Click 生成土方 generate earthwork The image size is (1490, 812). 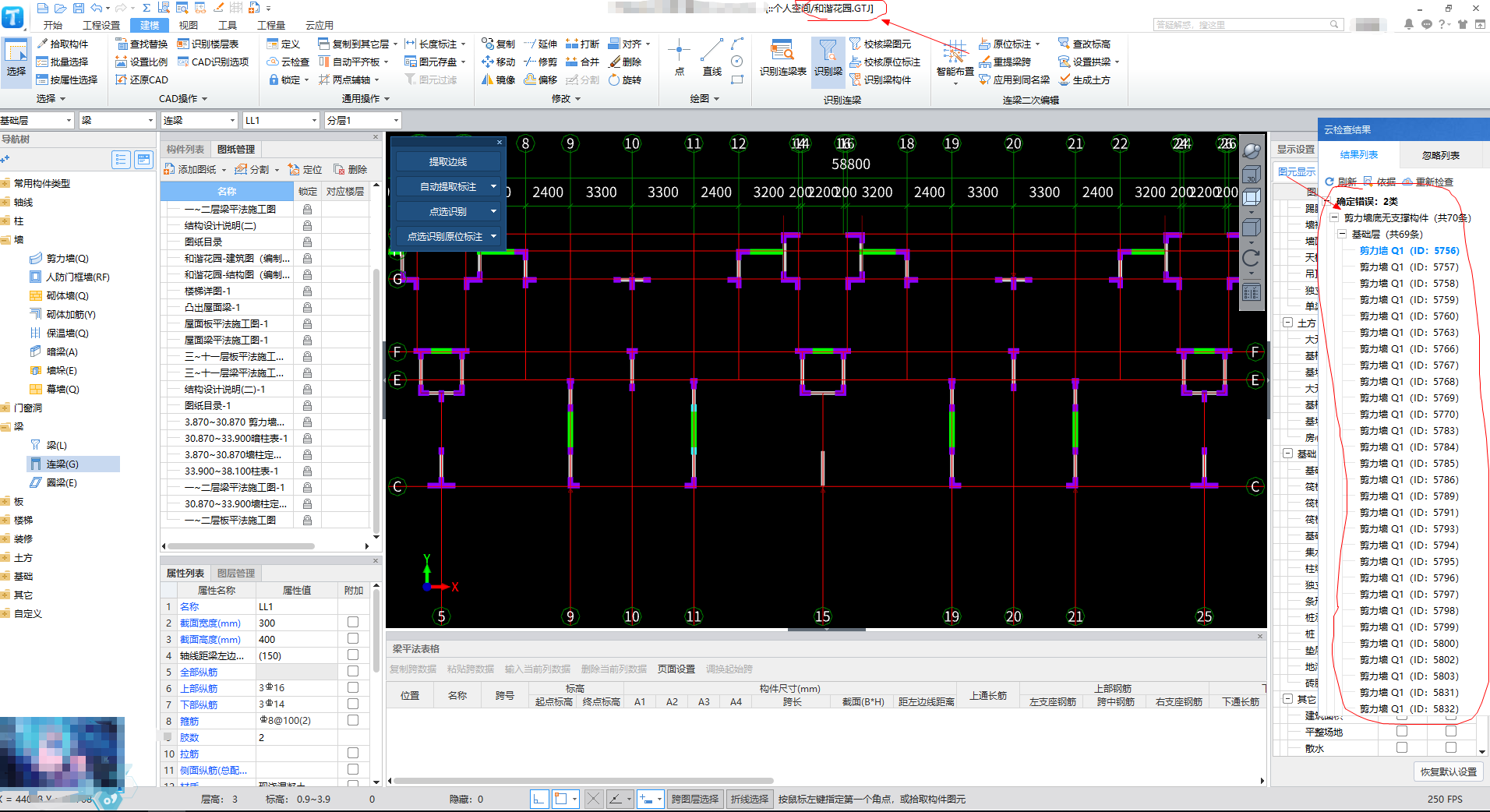tap(1084, 79)
